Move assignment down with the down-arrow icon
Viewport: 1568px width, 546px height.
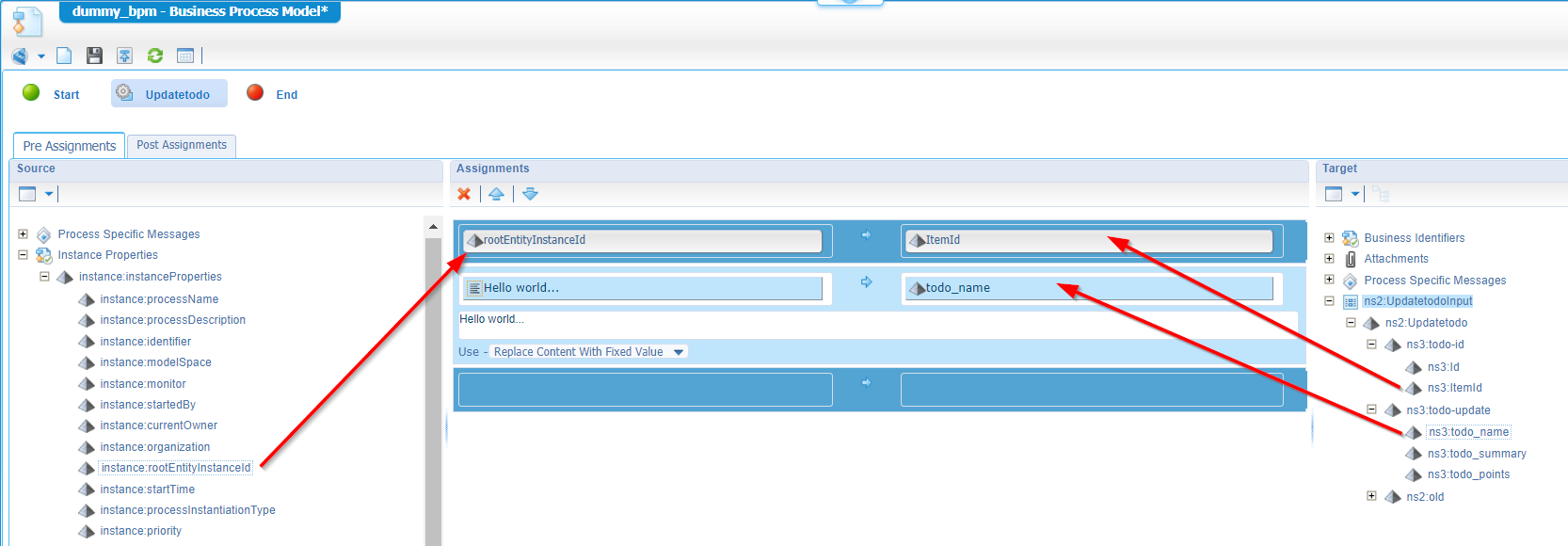point(530,194)
